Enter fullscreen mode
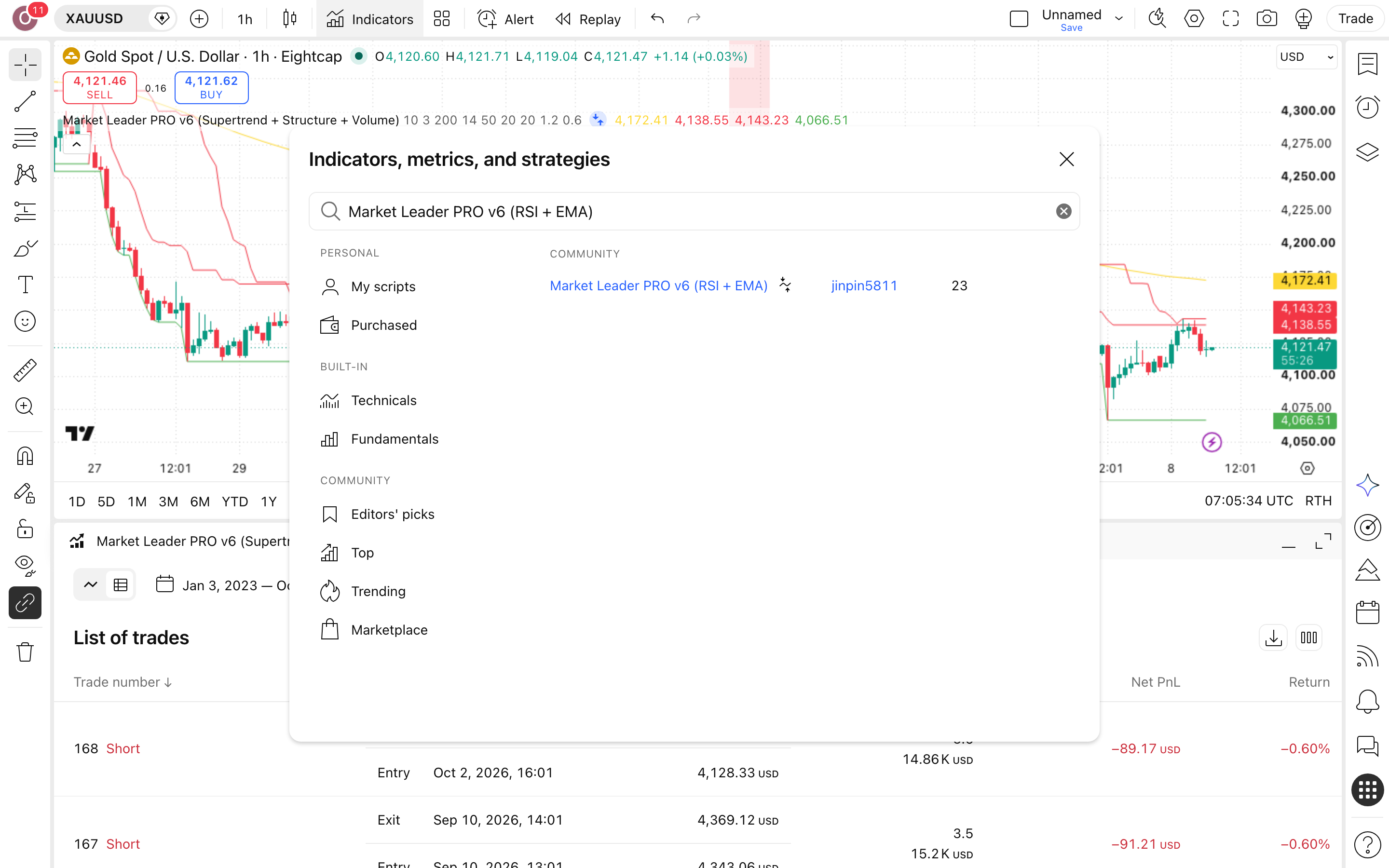Image resolution: width=1389 pixels, height=868 pixels. [1230, 19]
